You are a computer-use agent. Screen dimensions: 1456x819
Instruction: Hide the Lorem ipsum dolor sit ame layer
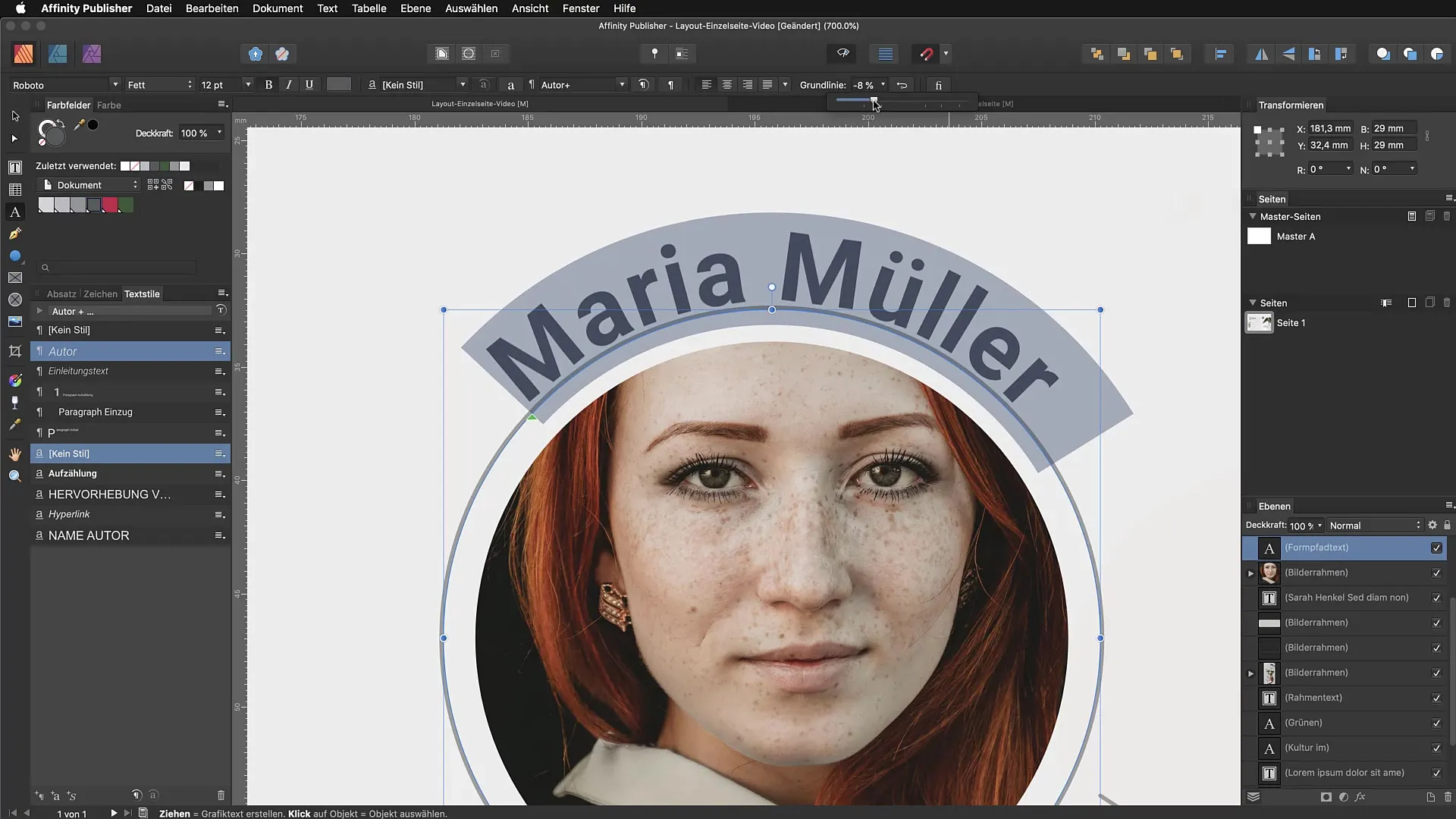point(1436,773)
